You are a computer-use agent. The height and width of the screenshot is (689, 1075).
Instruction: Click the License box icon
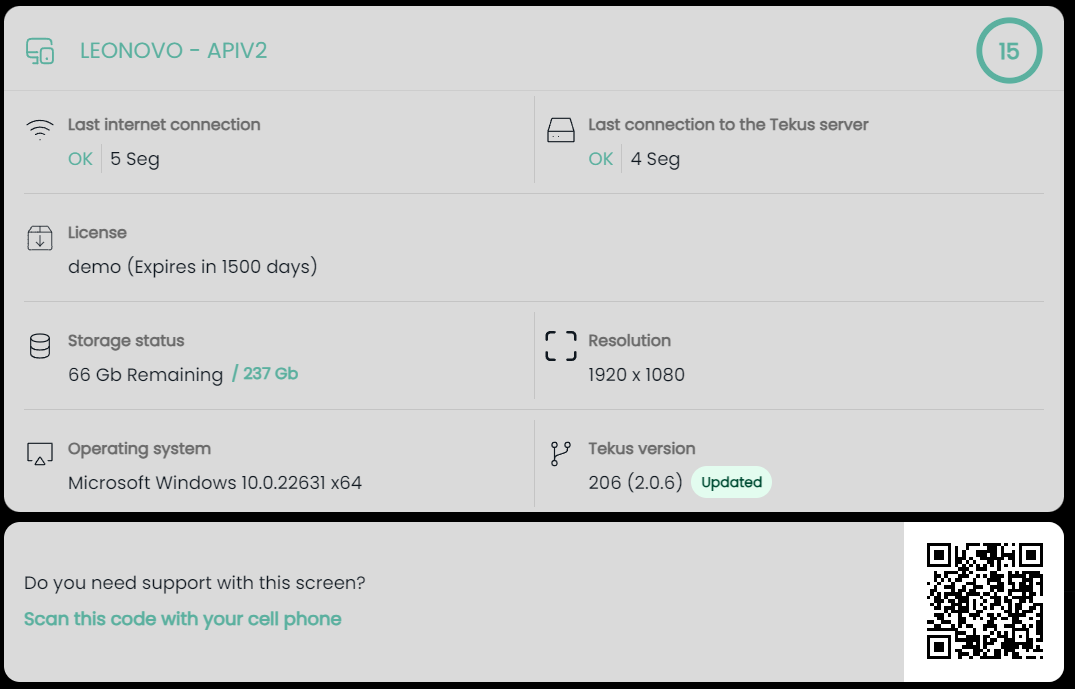40,238
